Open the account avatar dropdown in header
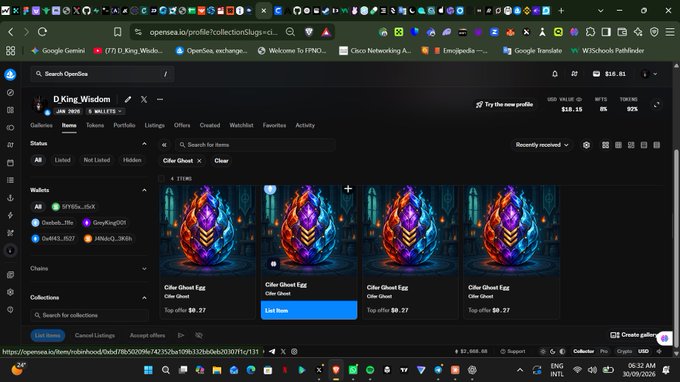680x382 pixels. coord(649,74)
